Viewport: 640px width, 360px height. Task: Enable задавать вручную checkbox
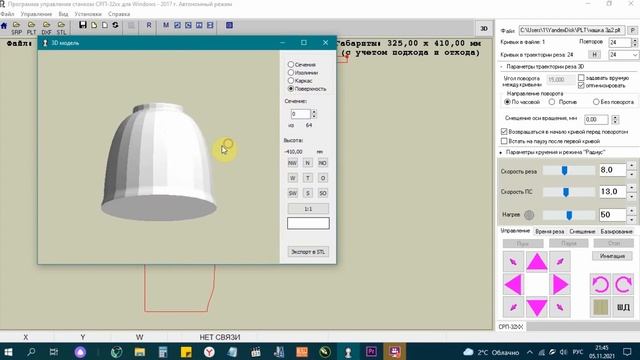[x=581, y=78]
